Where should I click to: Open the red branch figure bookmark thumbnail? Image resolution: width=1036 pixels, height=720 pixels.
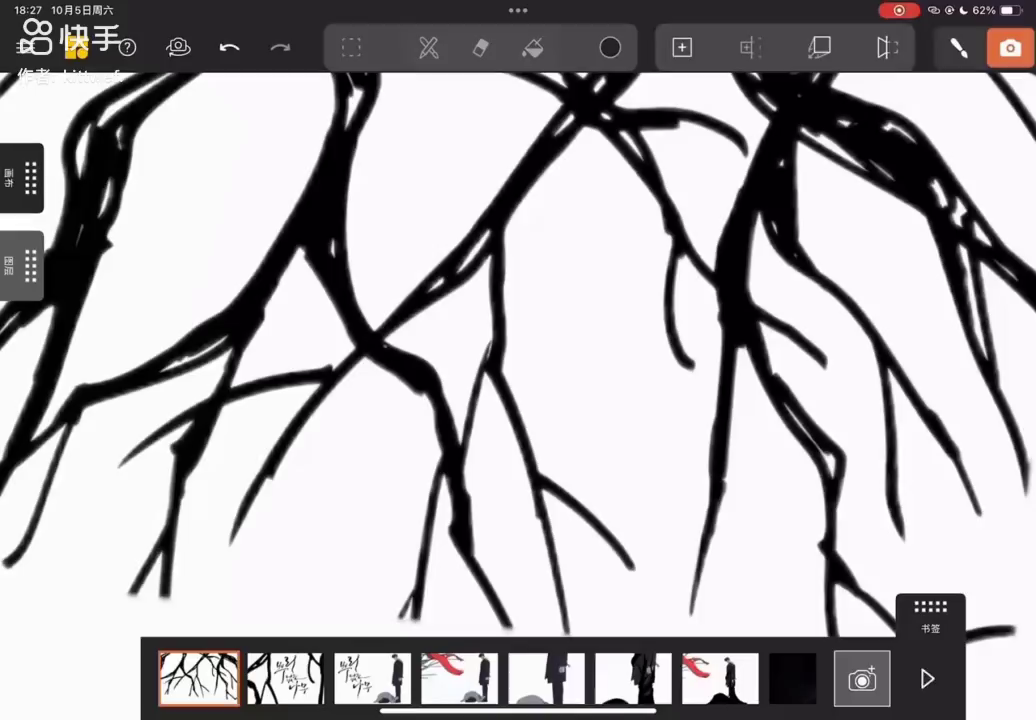pos(459,679)
